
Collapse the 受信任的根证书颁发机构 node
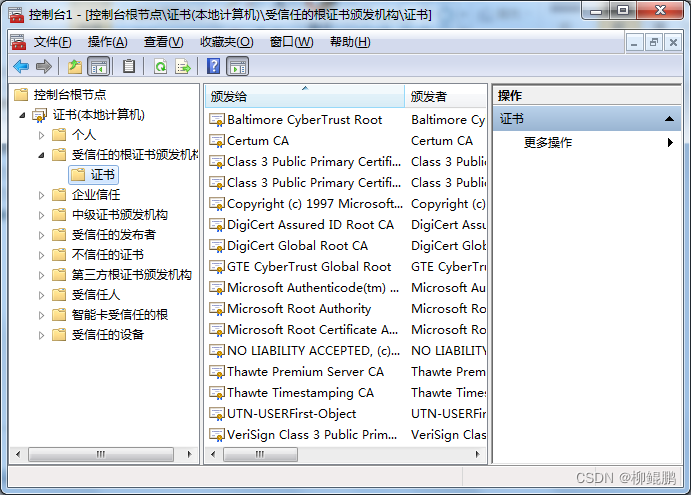point(41,155)
